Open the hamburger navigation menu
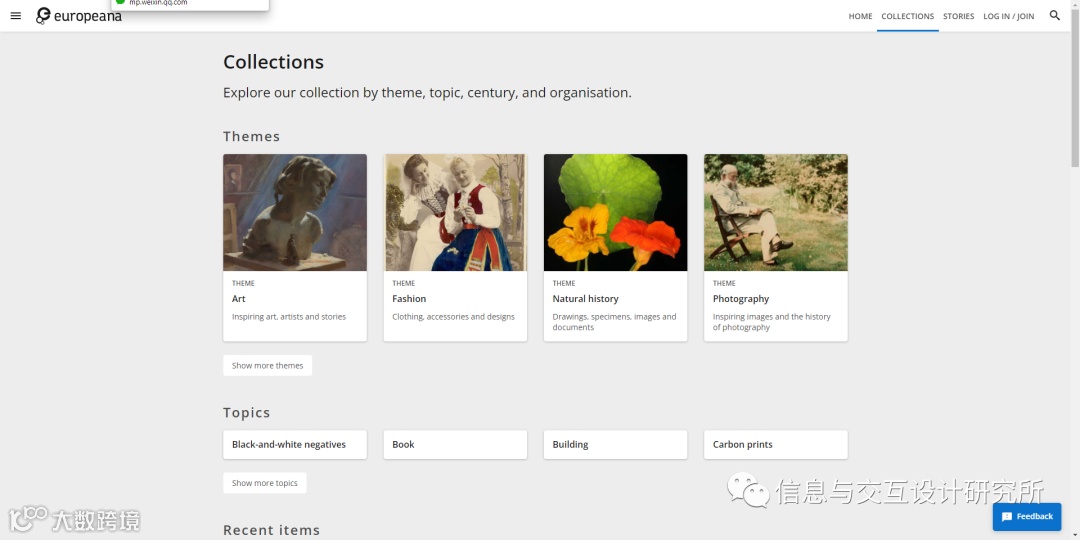The image size is (1080, 540). coord(15,16)
